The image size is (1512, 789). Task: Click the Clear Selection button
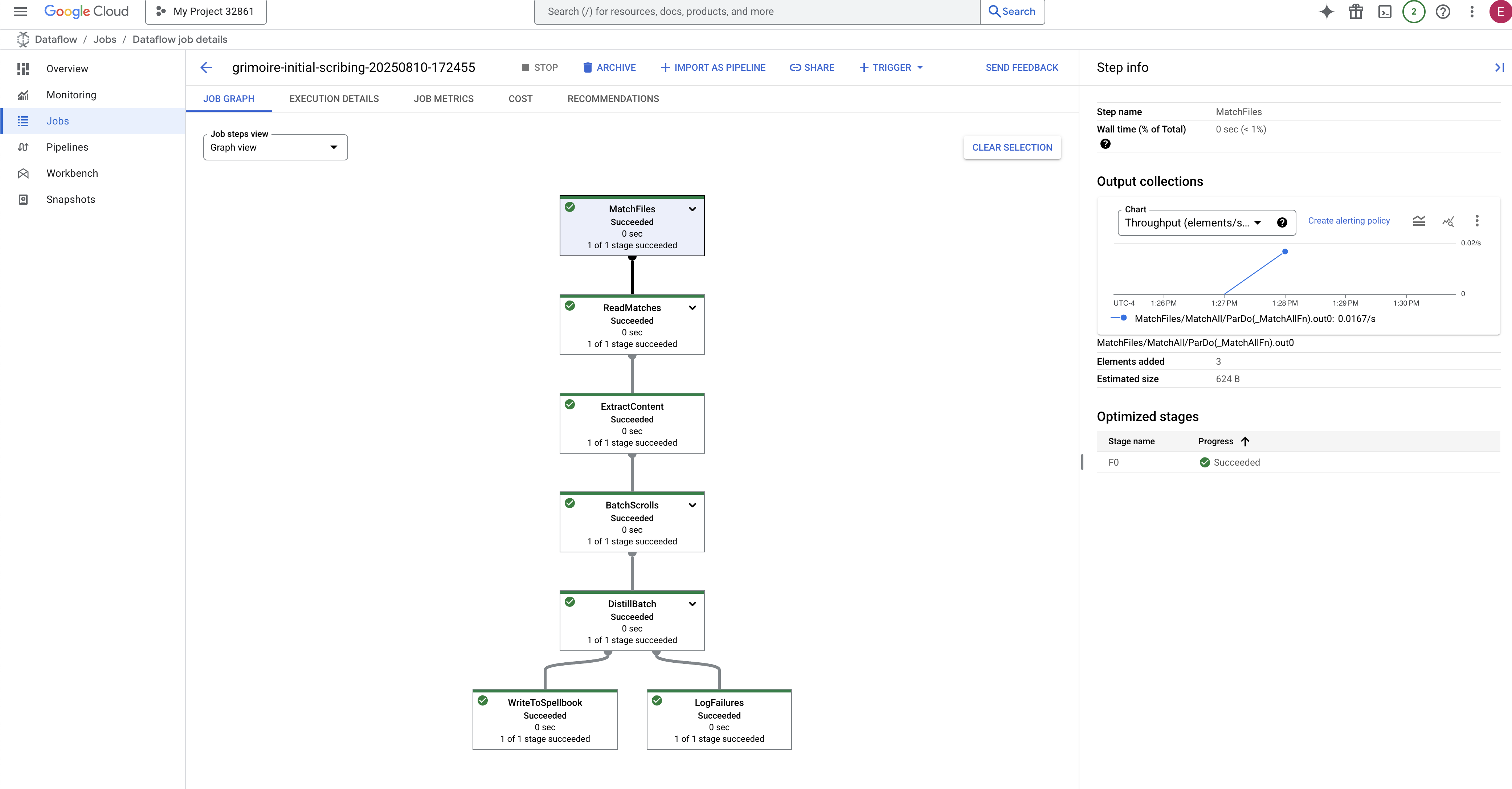tap(1012, 147)
